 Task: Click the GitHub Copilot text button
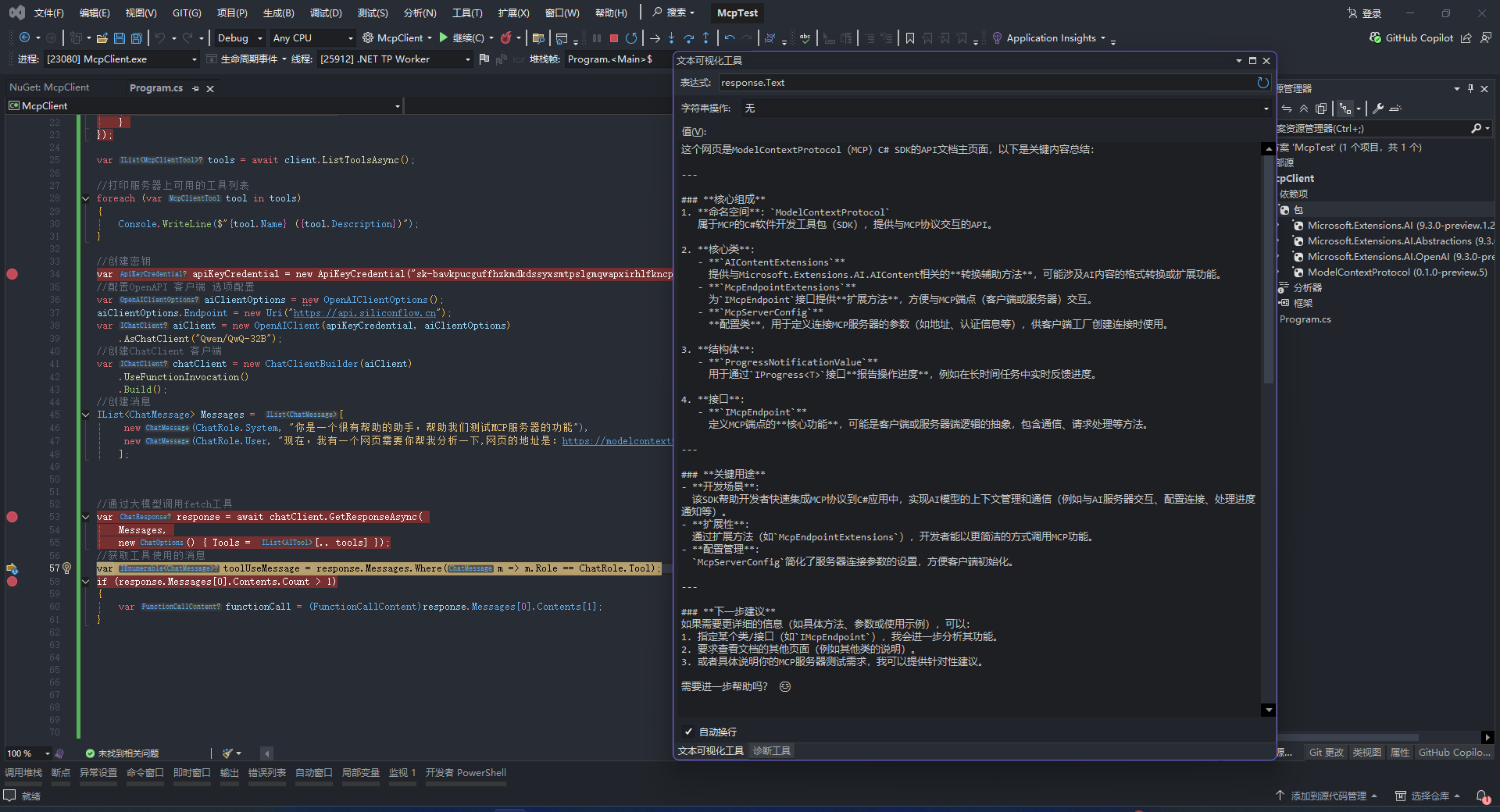coord(1420,37)
